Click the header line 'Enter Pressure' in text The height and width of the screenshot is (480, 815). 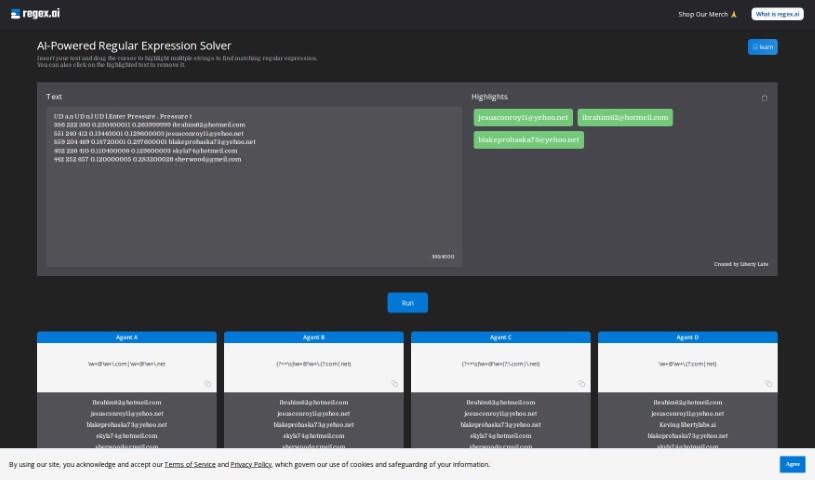tap(134, 116)
